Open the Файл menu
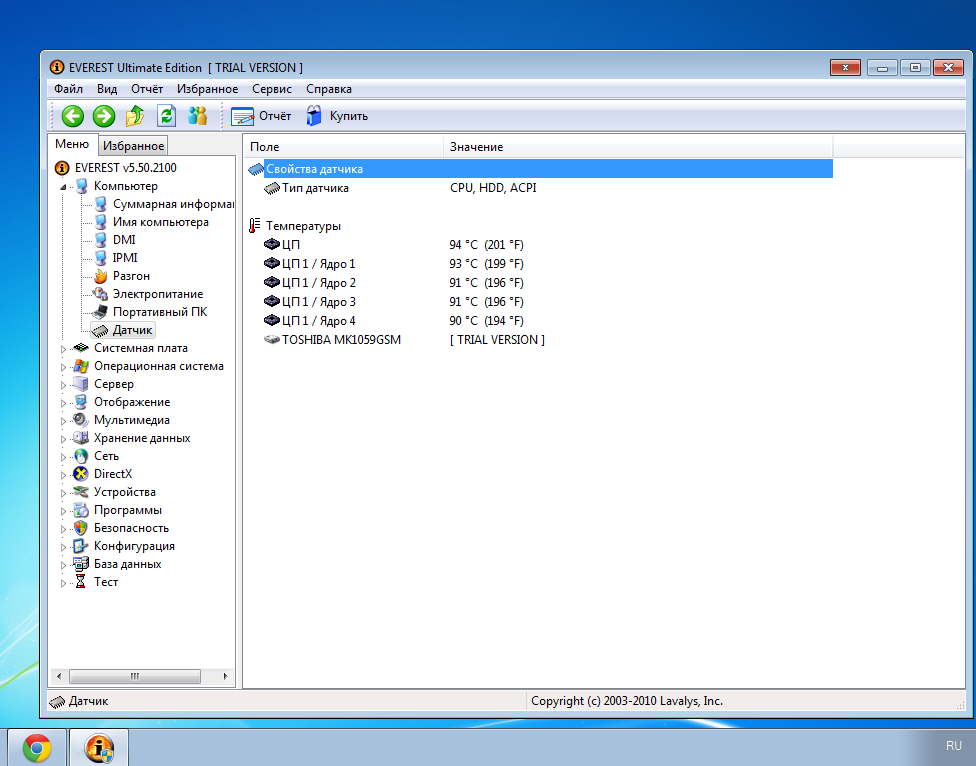The image size is (976, 766). 68,89
